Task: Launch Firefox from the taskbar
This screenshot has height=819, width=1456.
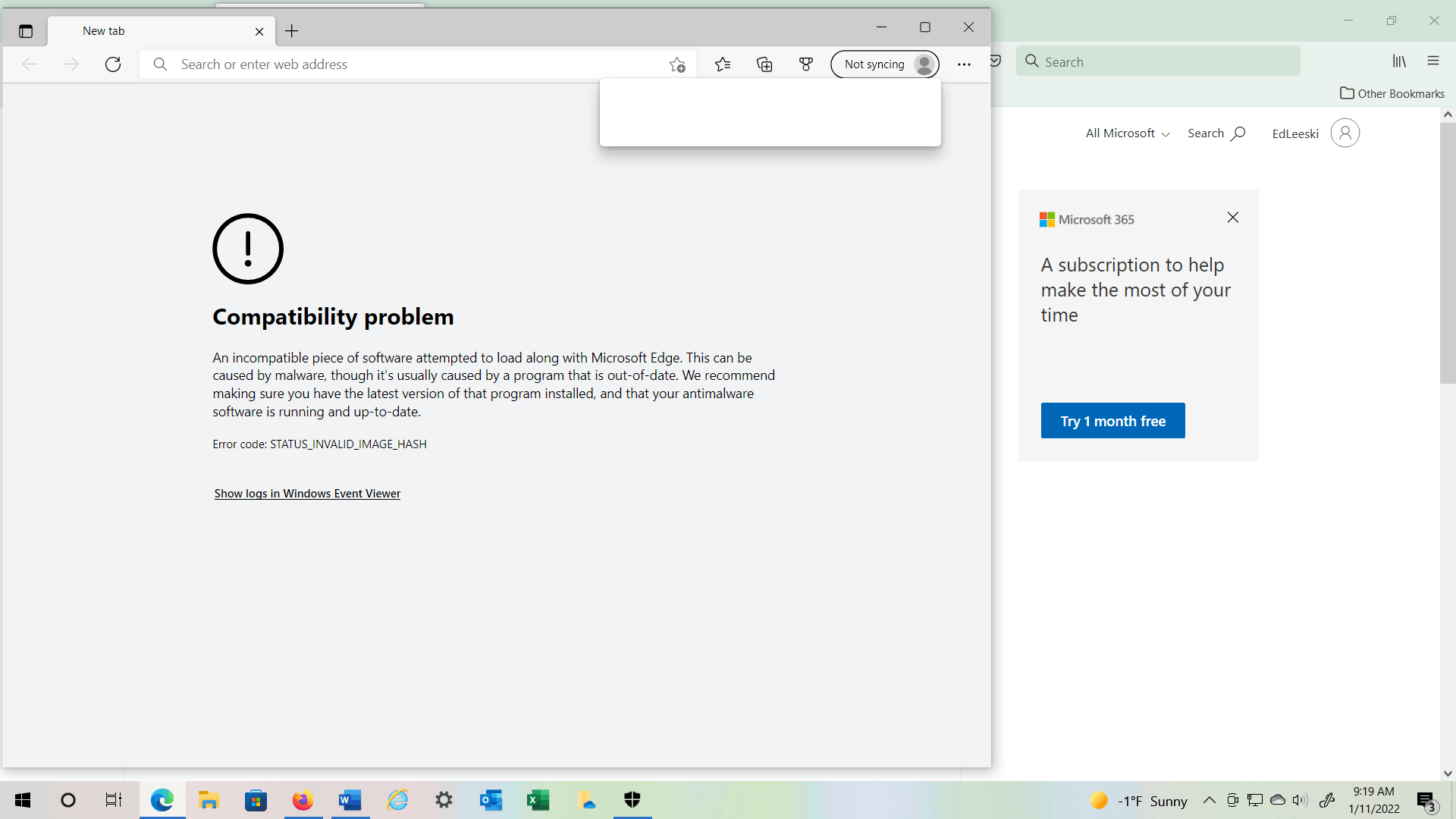Action: coord(303,800)
